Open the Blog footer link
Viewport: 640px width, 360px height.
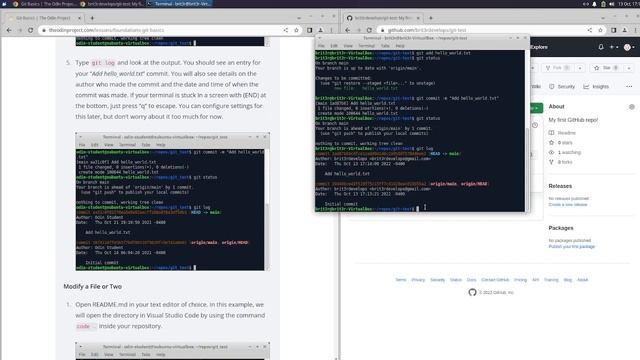(x=568, y=280)
